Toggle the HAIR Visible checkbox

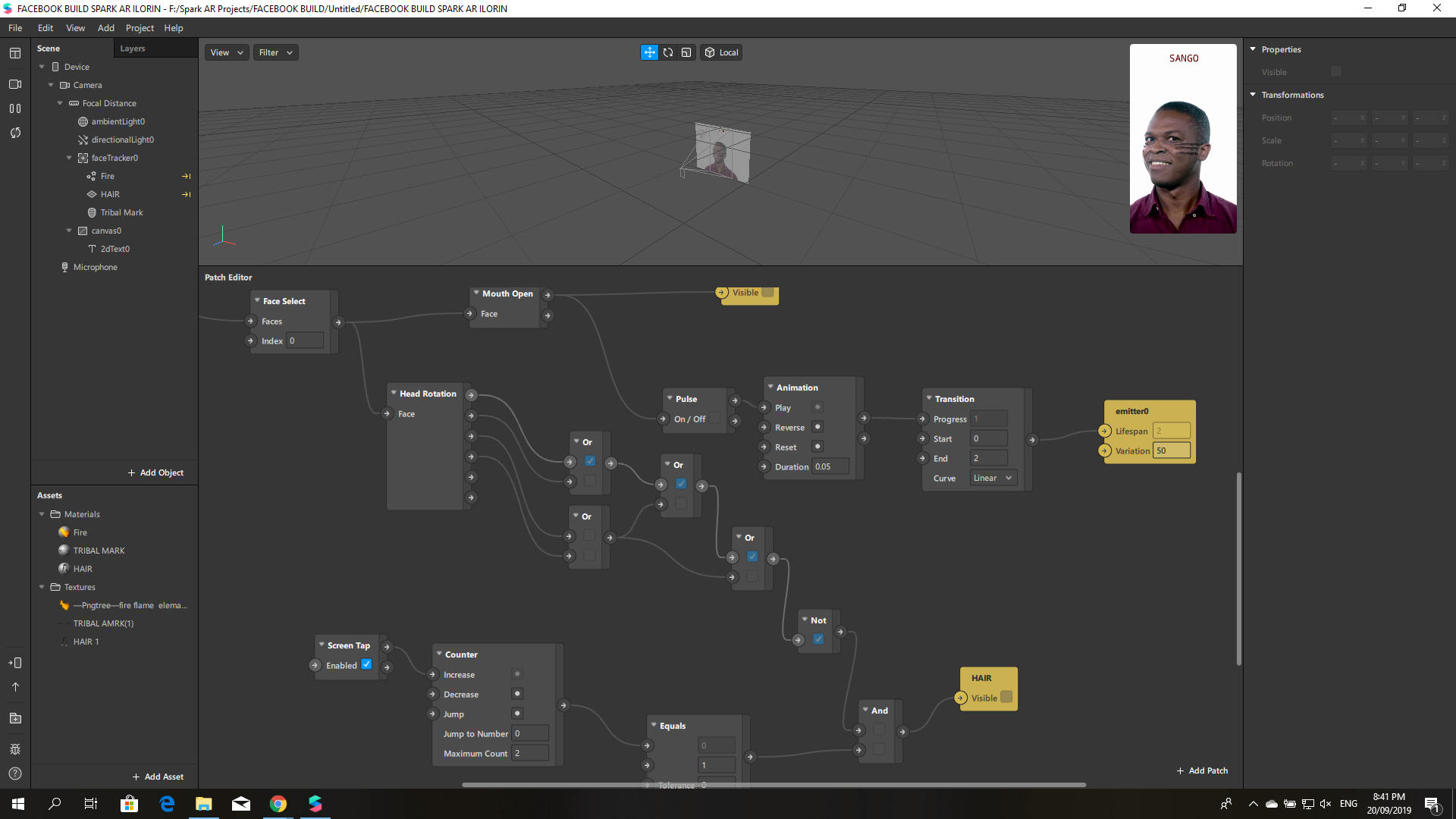click(x=1006, y=697)
